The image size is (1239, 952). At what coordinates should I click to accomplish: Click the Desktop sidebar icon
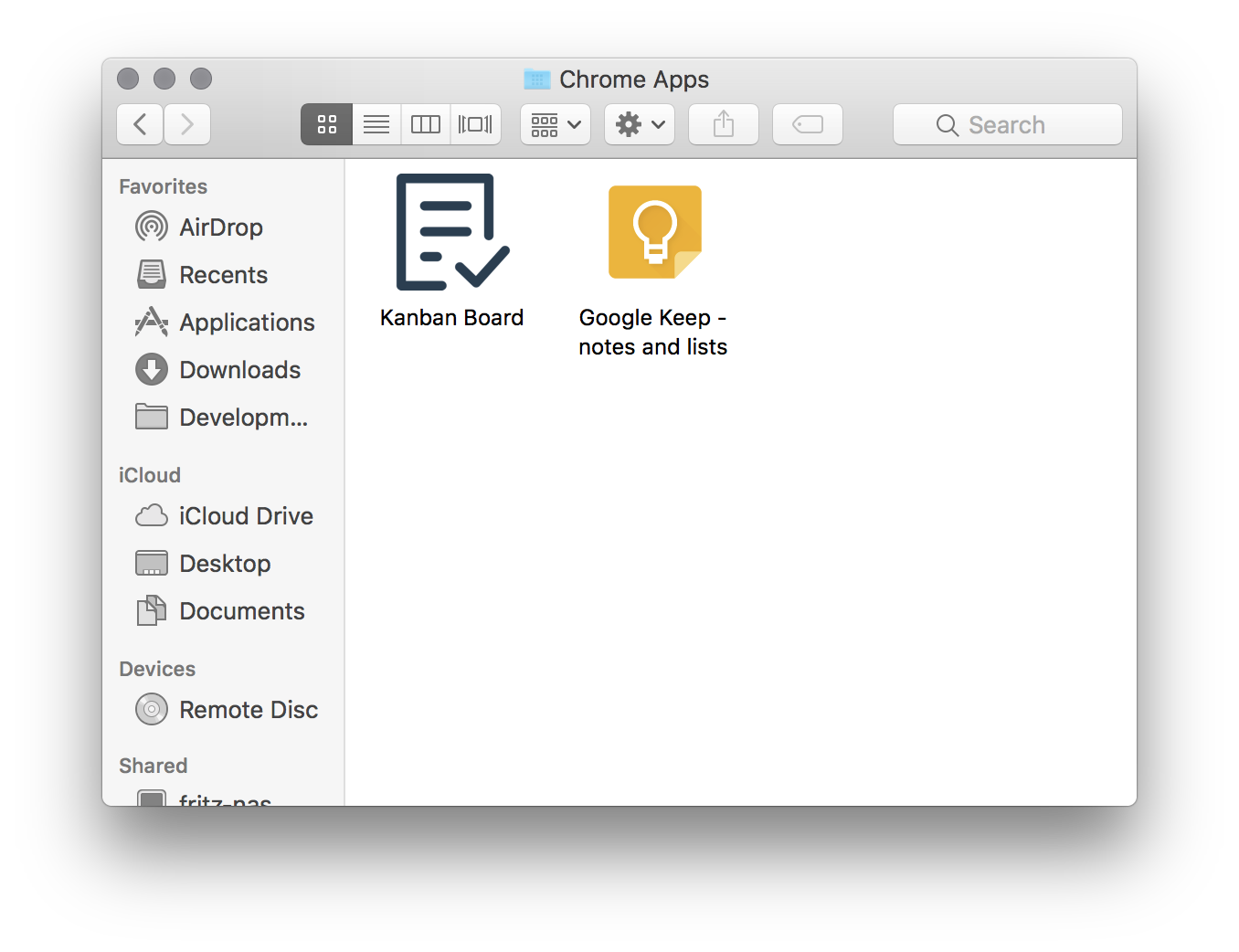click(x=152, y=564)
